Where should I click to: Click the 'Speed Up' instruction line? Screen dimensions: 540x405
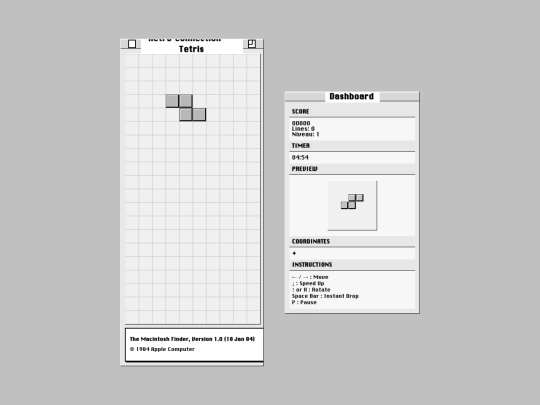(x=308, y=283)
